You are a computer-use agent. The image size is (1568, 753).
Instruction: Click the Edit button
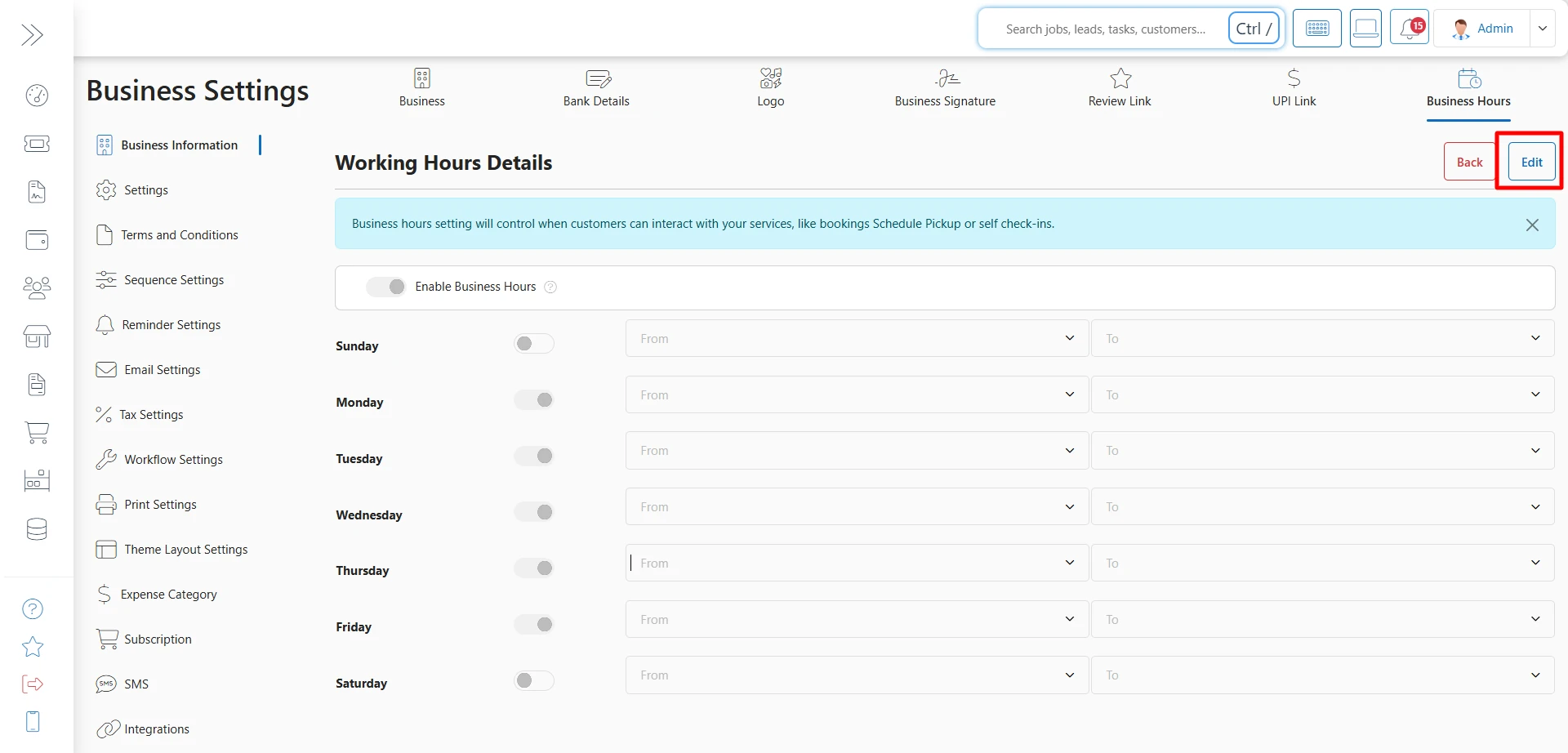point(1530,161)
